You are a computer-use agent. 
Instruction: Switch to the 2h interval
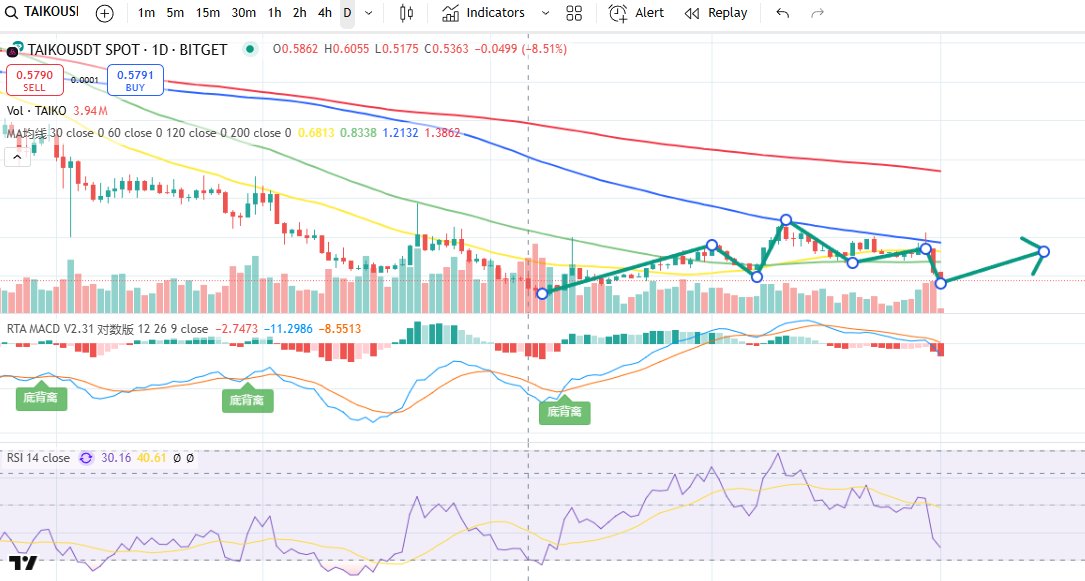[x=300, y=12]
